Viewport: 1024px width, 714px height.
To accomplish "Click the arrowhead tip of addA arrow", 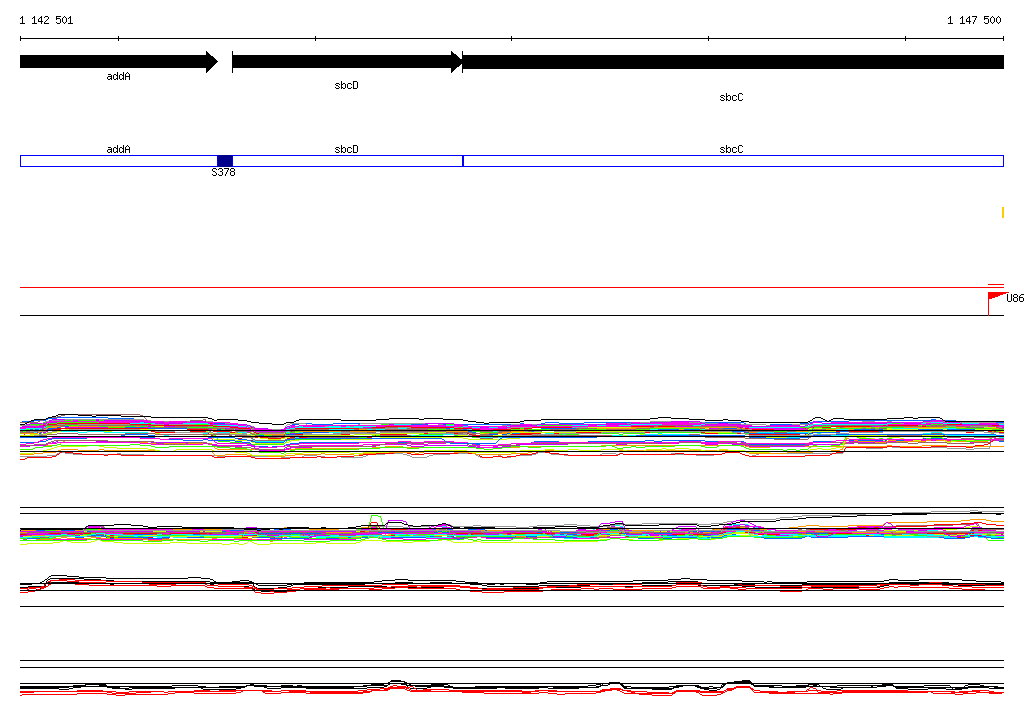I will coord(214,62).
